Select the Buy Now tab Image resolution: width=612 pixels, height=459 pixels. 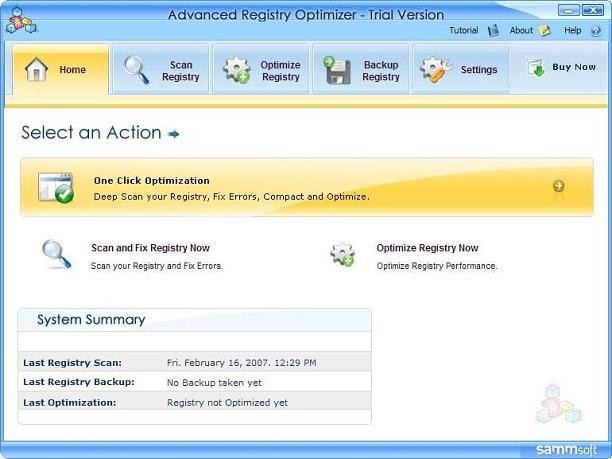pos(561,68)
